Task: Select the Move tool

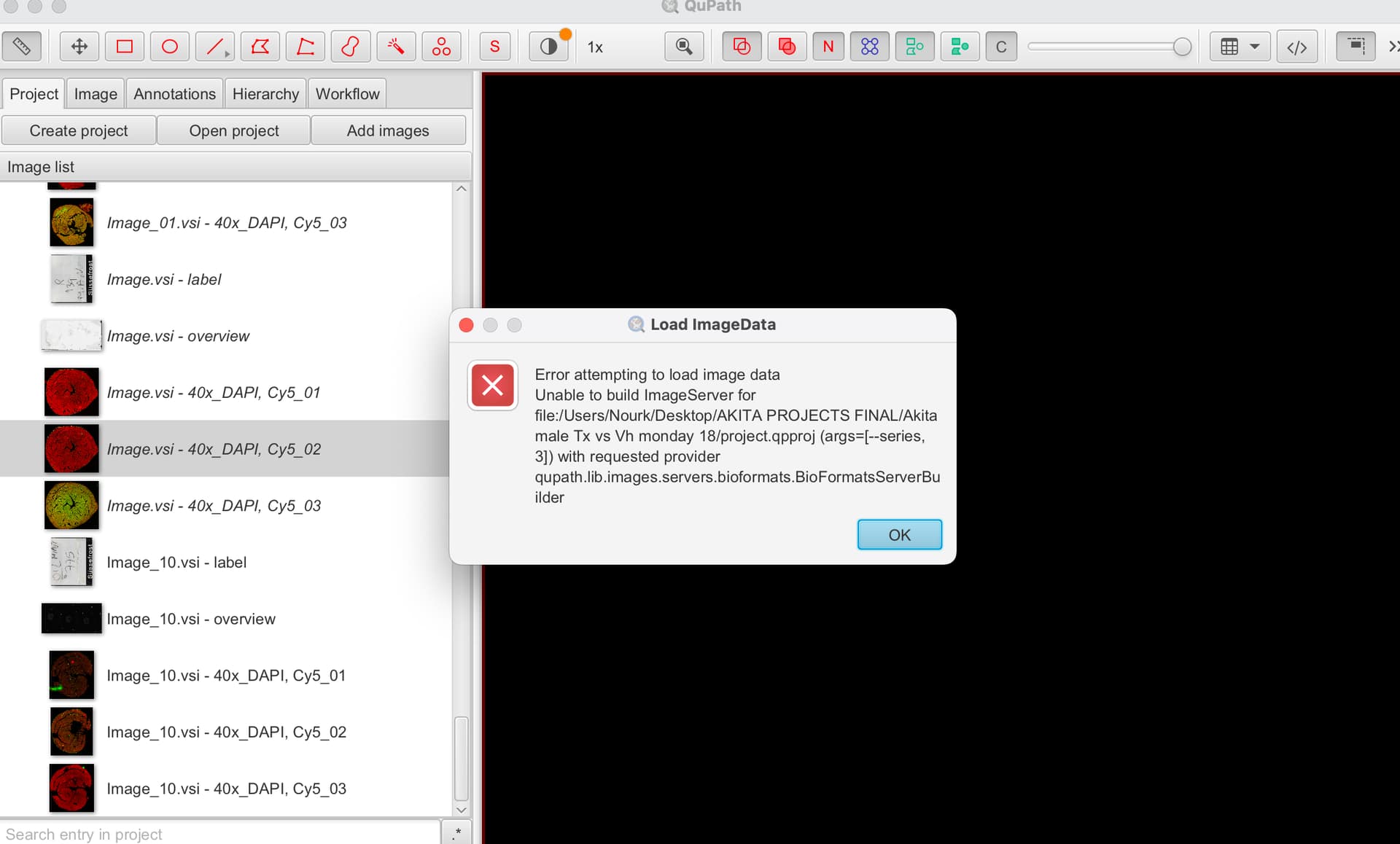Action: [79, 46]
